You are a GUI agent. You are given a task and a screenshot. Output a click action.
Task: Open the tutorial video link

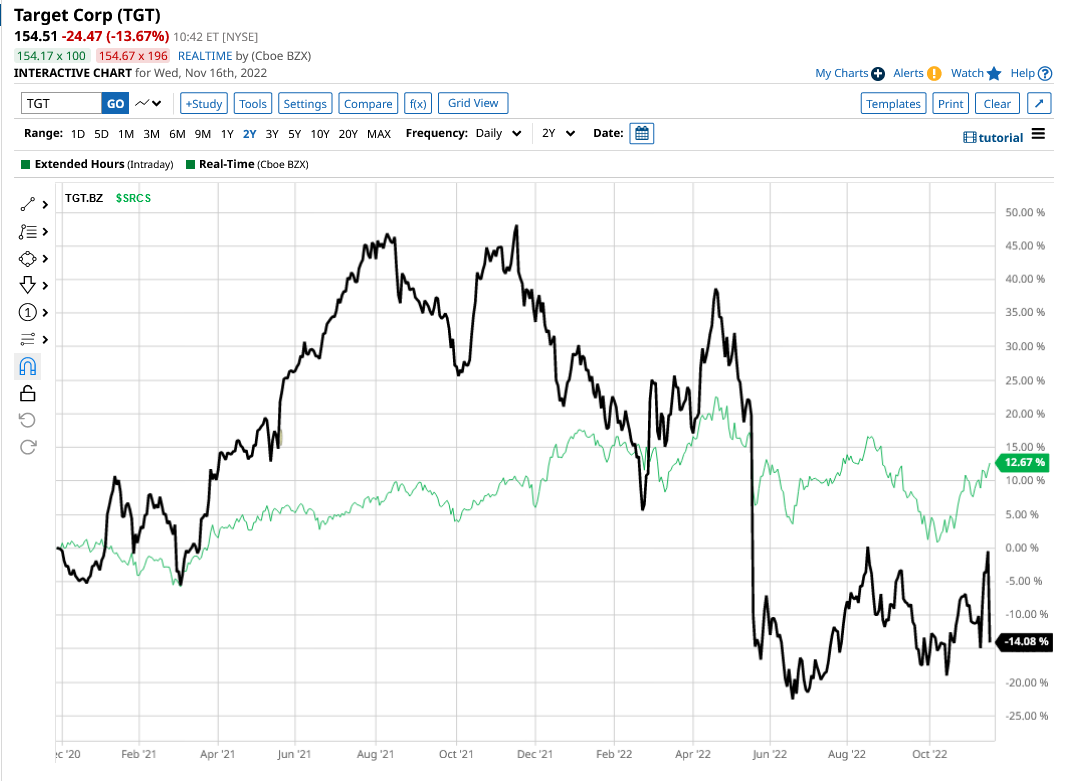[x=993, y=137]
